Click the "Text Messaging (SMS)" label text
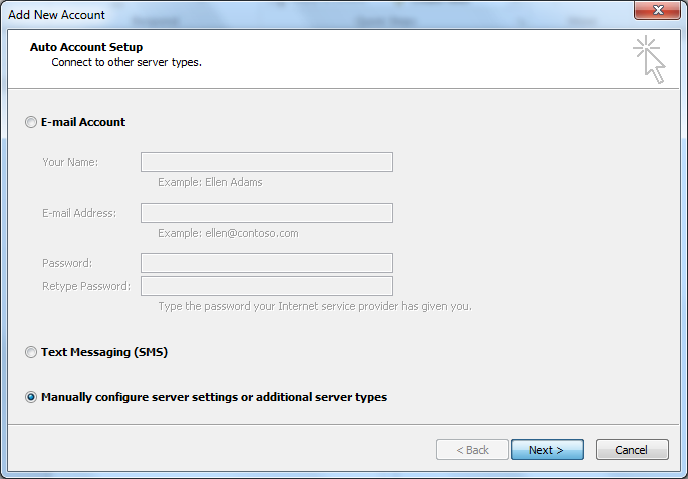Viewport: 688px width, 479px height. (x=104, y=352)
